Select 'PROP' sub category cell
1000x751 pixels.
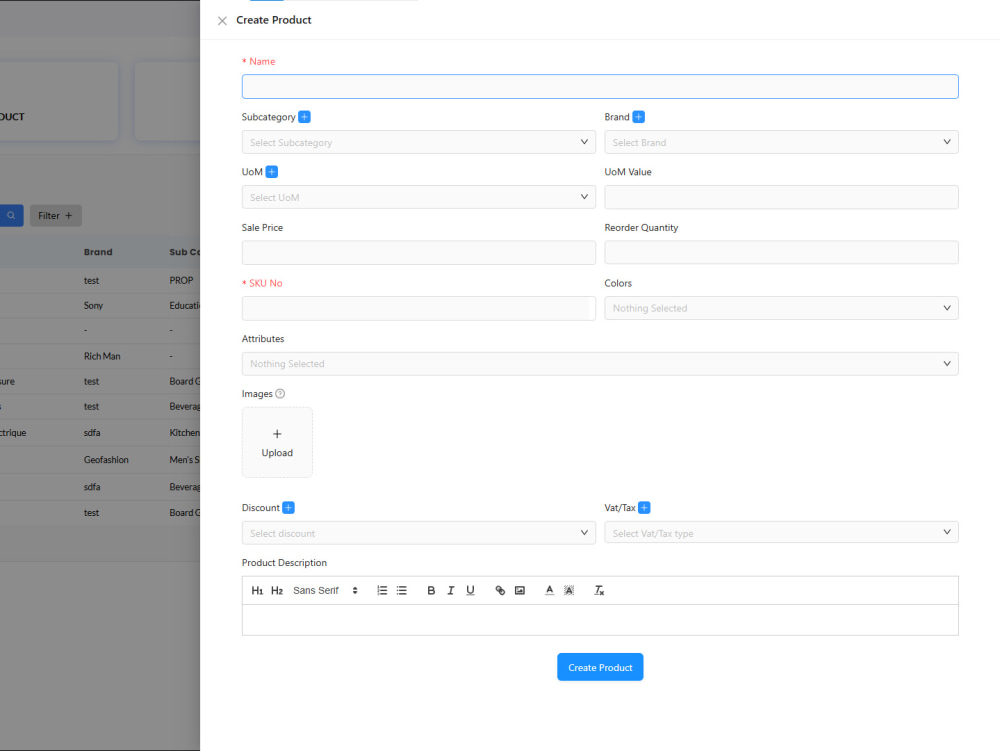pos(181,281)
